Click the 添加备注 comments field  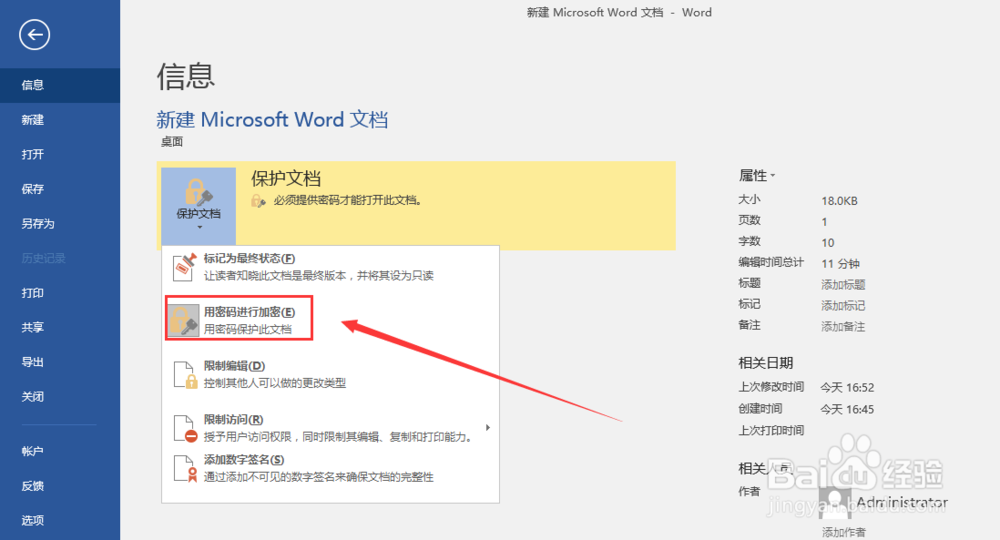tap(843, 326)
